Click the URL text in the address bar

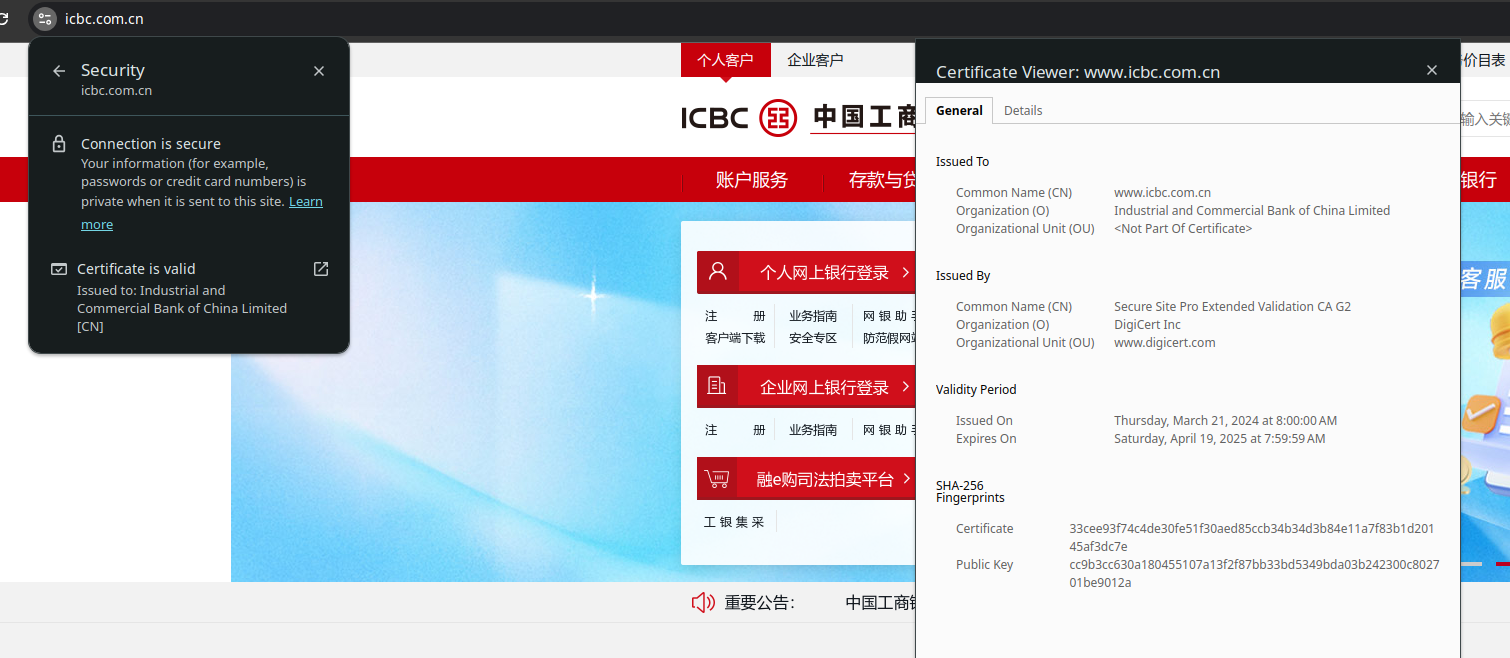(x=104, y=18)
